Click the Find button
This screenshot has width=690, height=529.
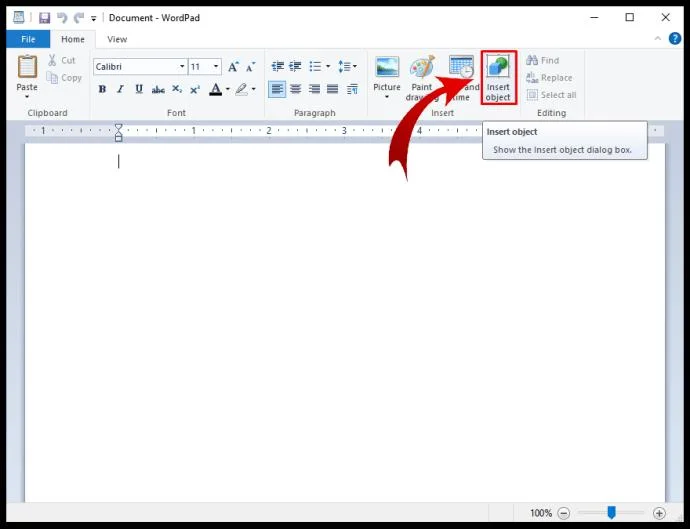(543, 60)
